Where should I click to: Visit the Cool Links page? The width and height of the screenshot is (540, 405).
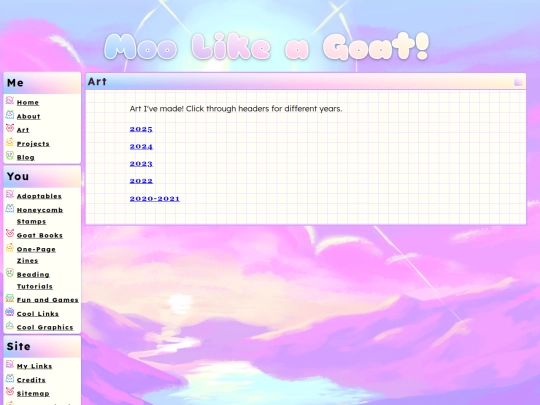tap(38, 314)
